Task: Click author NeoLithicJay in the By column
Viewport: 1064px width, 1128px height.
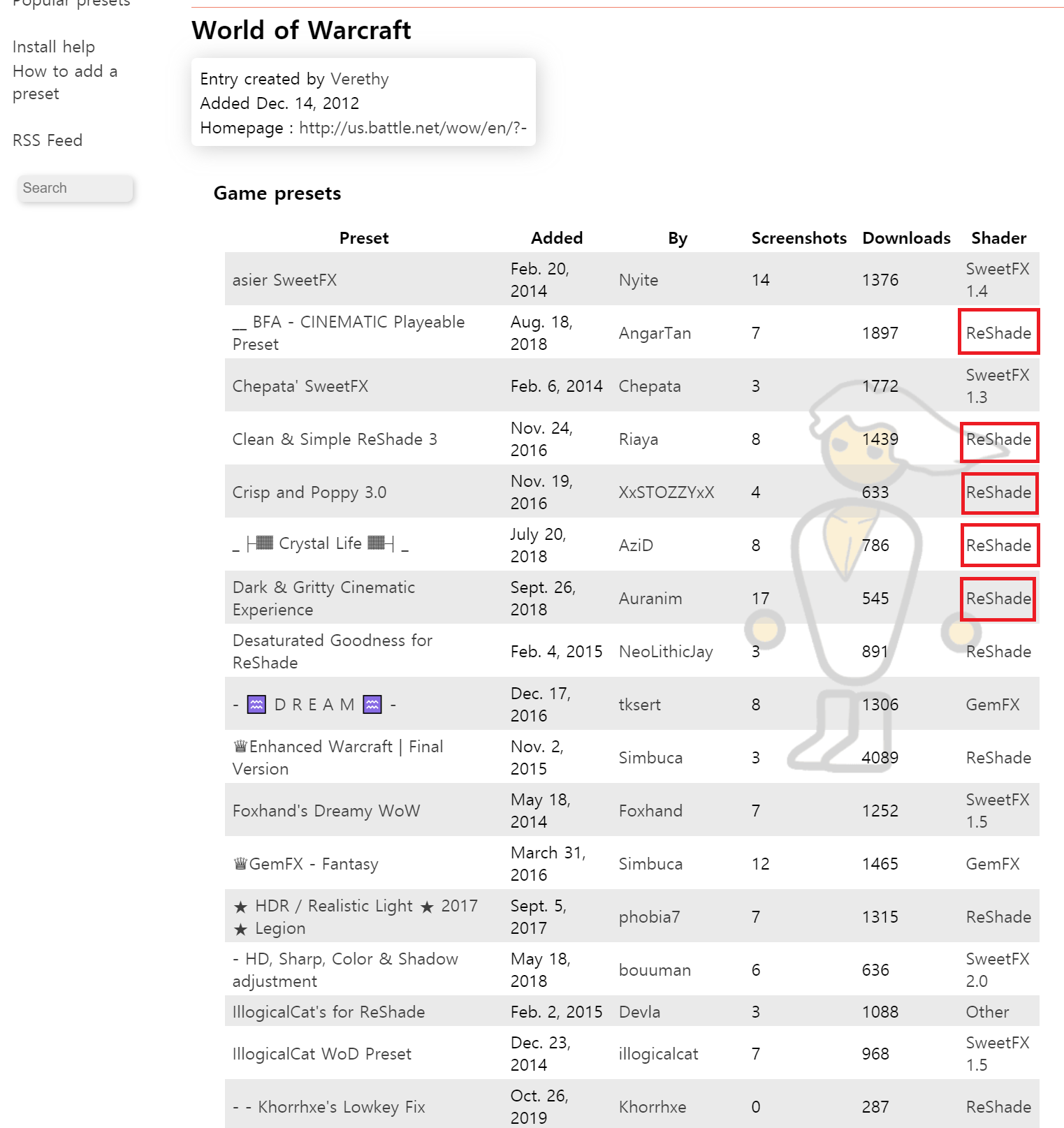Action: pyautogui.click(x=666, y=652)
